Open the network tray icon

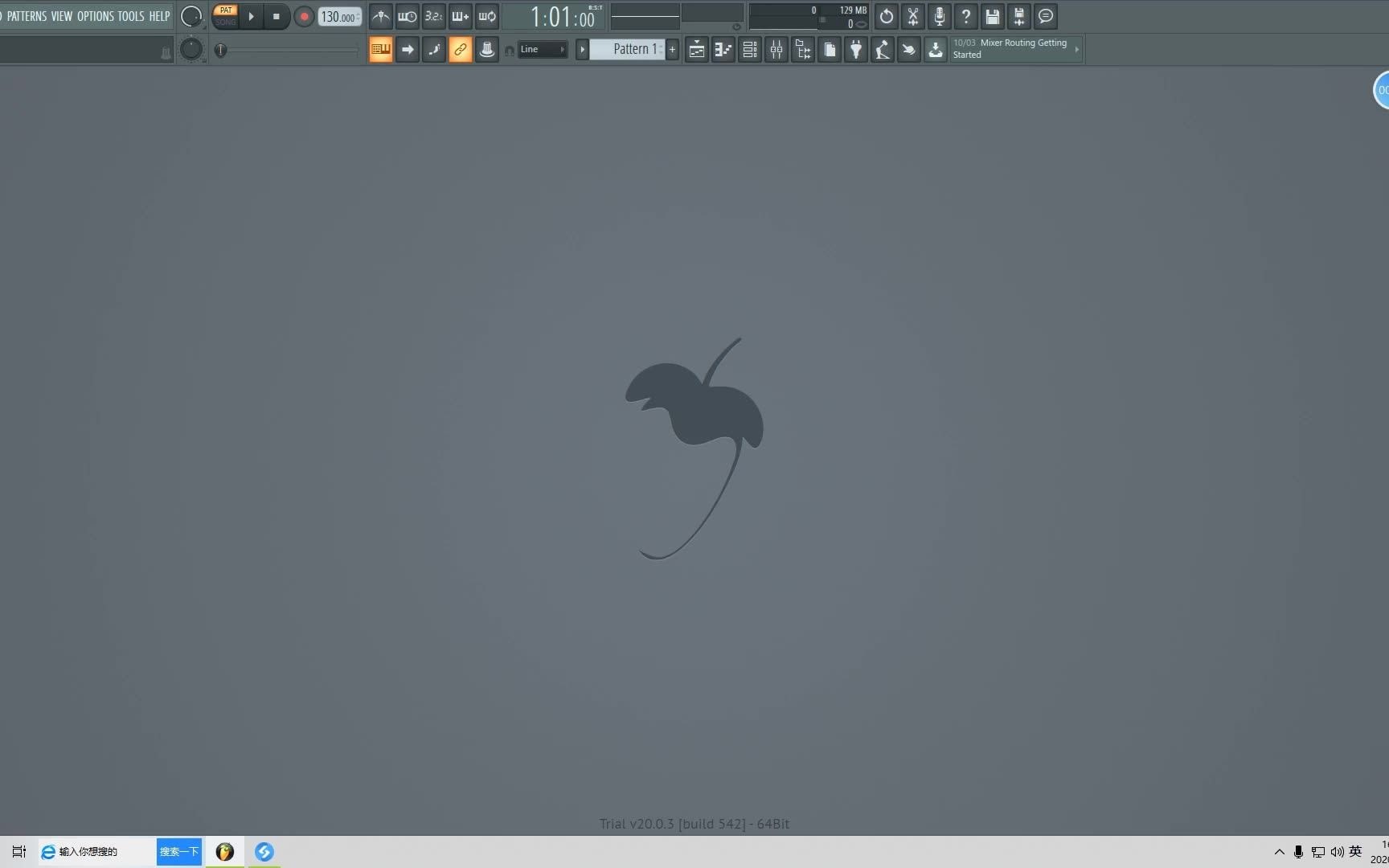click(x=1318, y=852)
